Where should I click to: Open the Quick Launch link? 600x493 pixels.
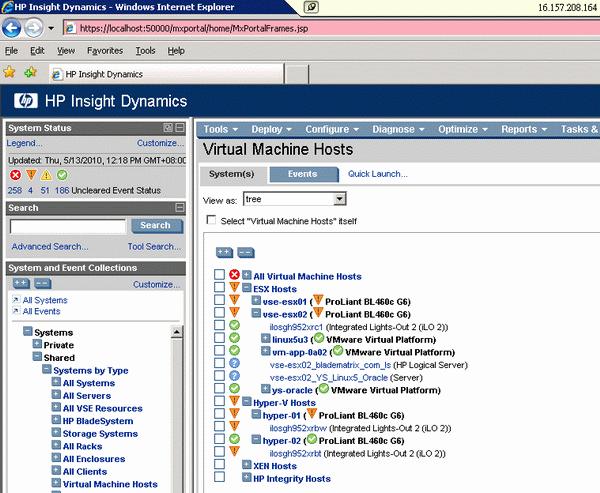click(378, 174)
